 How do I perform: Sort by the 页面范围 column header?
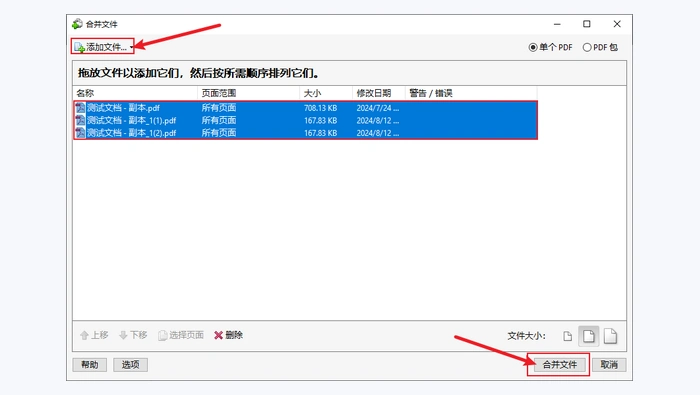pyautogui.click(x=248, y=93)
